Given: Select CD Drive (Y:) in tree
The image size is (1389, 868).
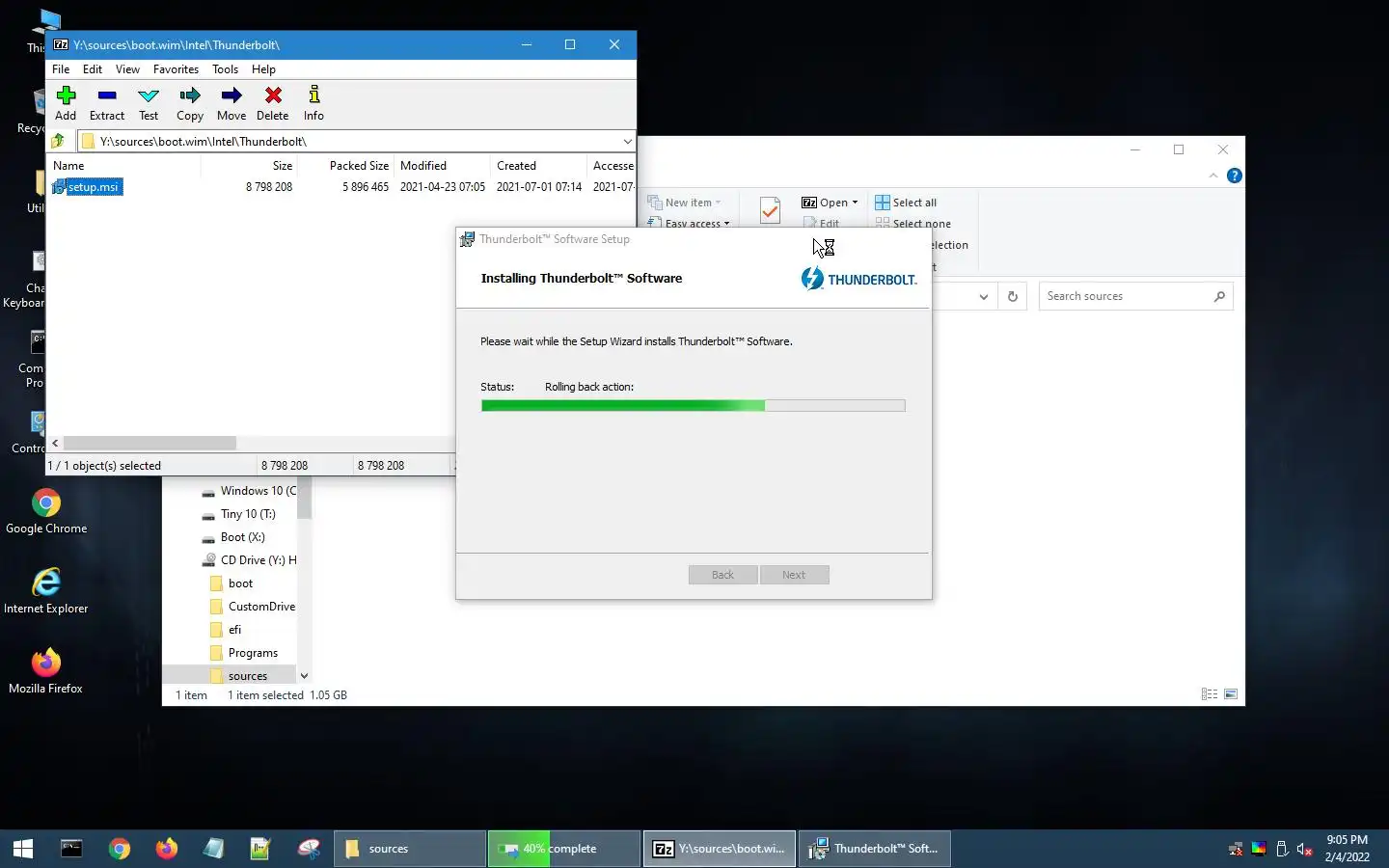Looking at the screenshot, I should [x=249, y=560].
